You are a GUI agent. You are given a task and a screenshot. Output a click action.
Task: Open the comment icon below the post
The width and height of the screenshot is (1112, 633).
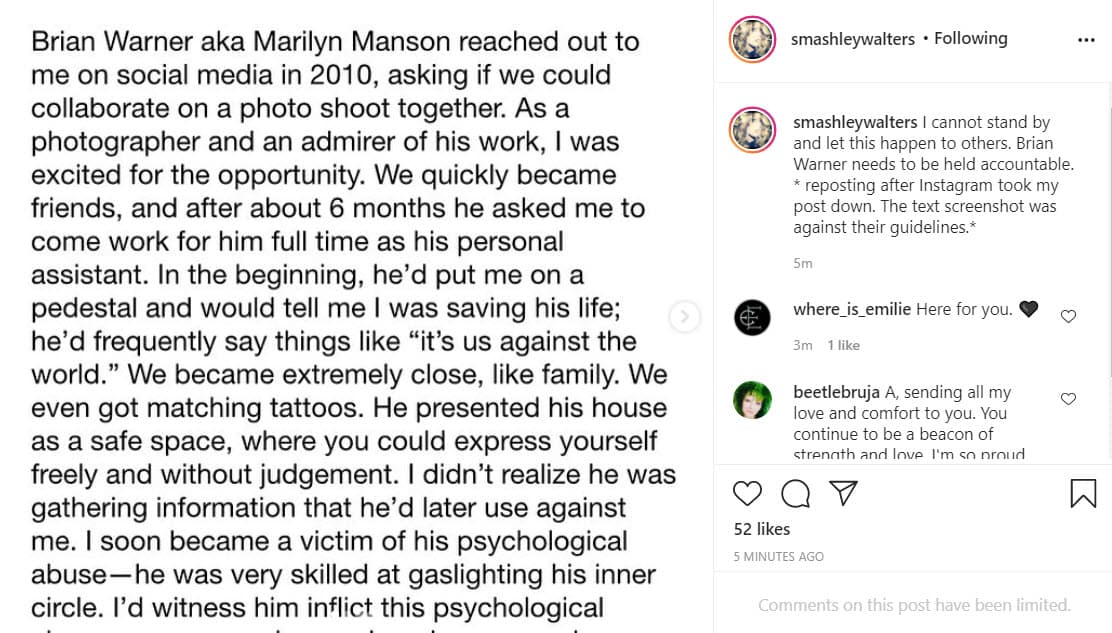coord(795,493)
